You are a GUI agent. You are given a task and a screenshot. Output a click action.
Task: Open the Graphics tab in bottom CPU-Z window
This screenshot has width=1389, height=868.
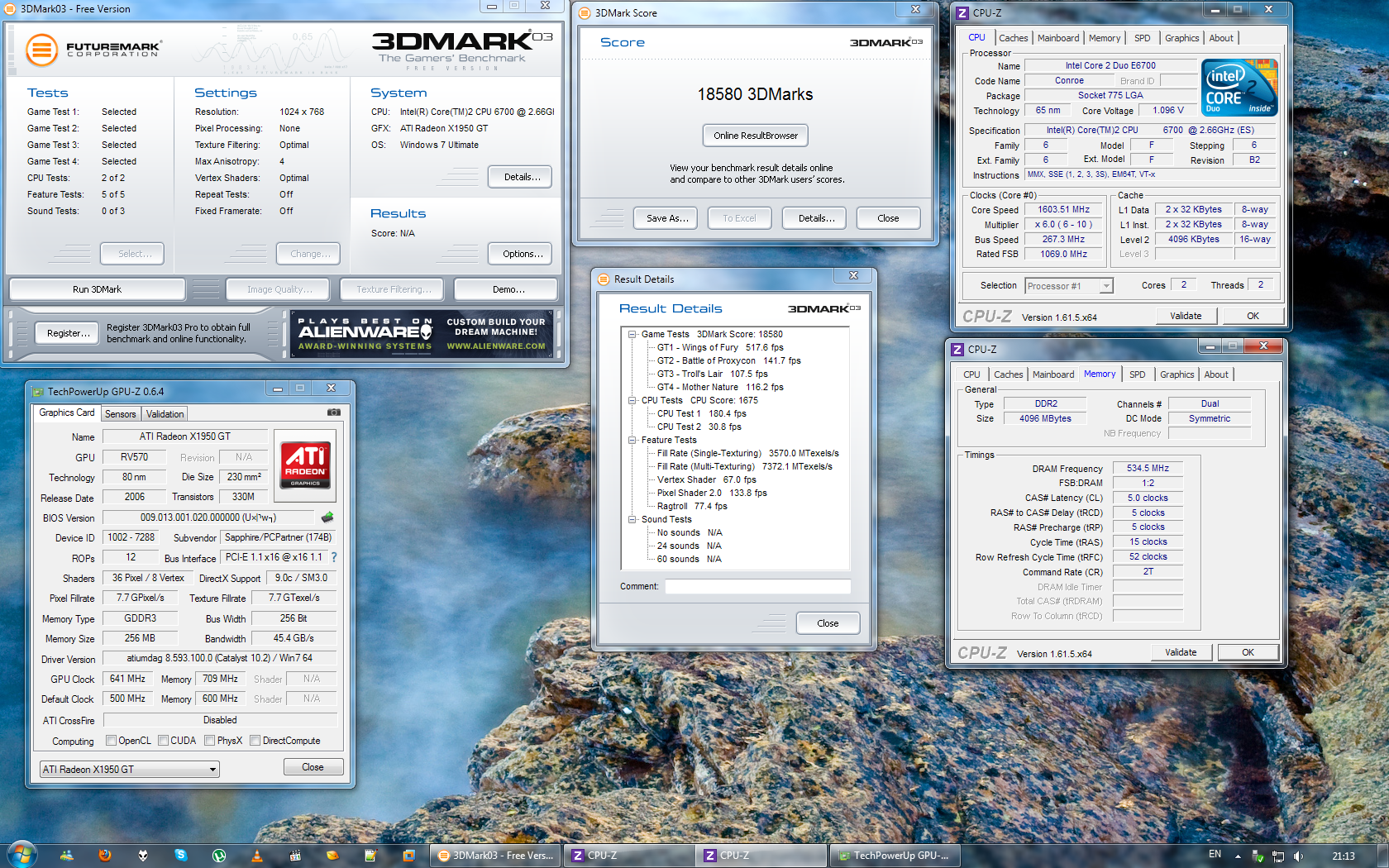(x=1177, y=374)
